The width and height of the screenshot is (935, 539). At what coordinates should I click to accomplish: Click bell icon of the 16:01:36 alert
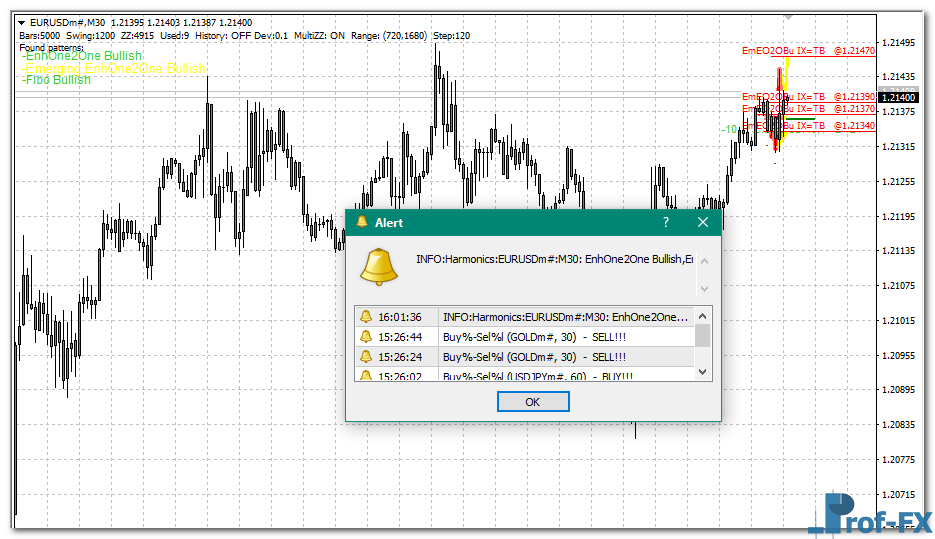pyautogui.click(x=366, y=317)
